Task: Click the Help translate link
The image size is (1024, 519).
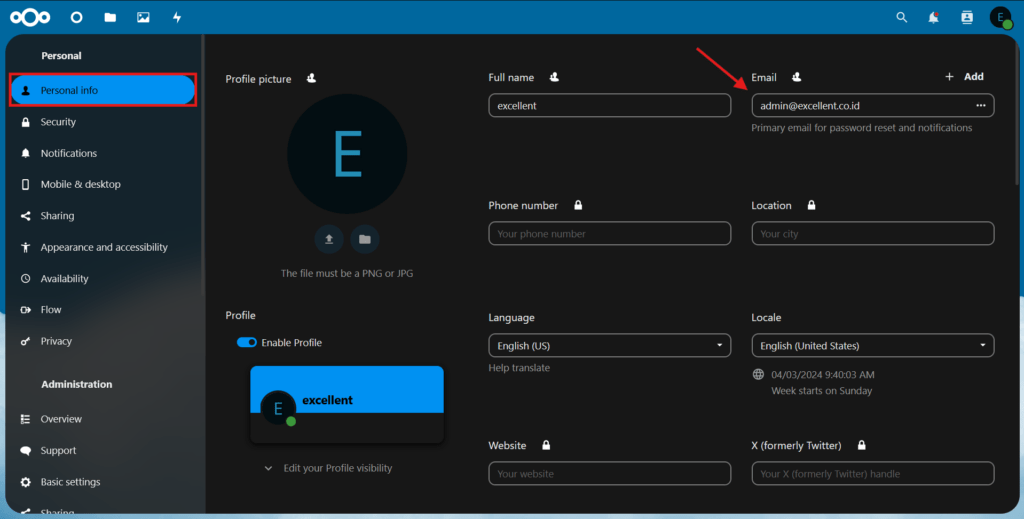Action: 519,368
